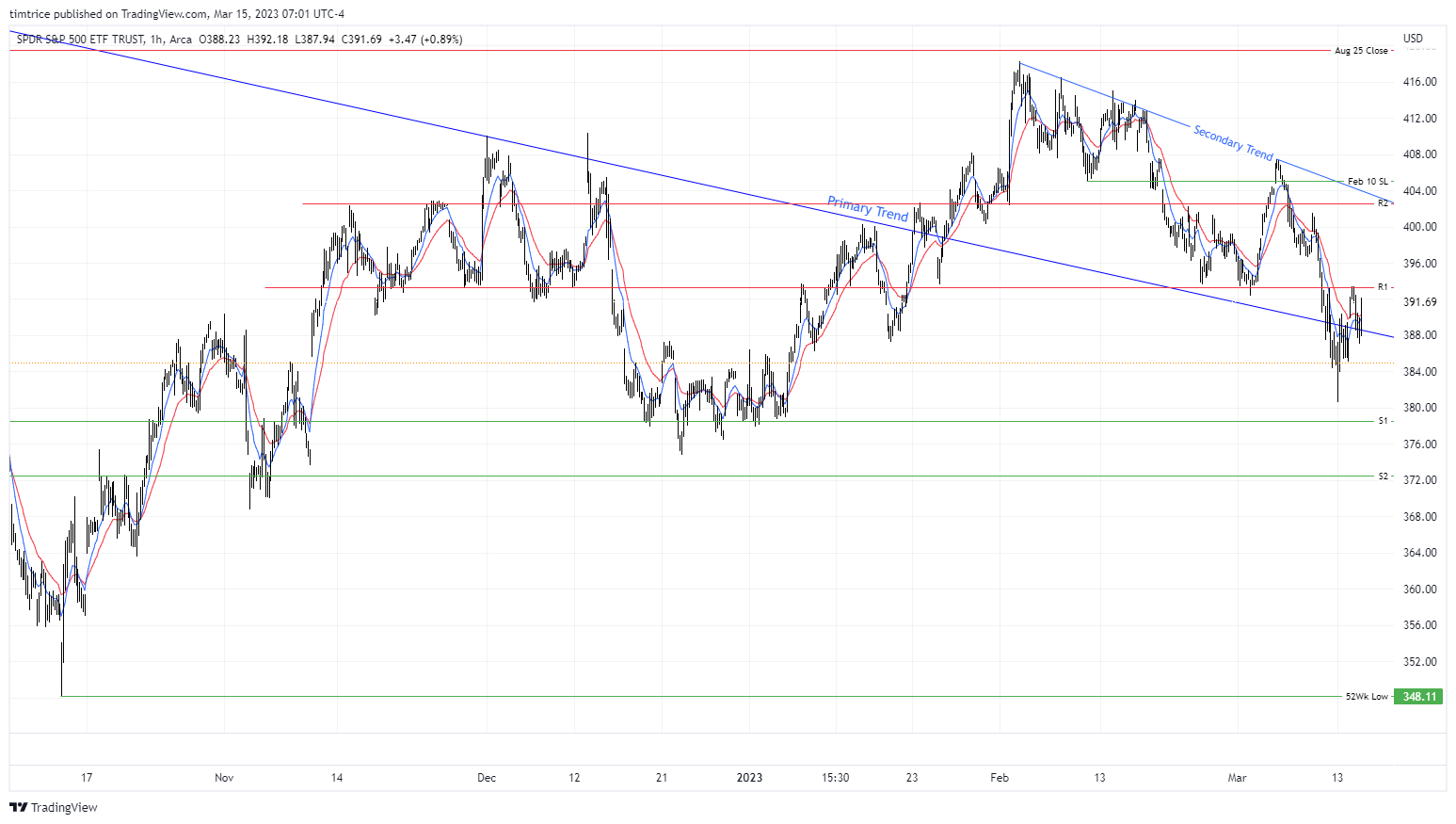
Task: Click the 412.00 price axis label
Action: point(1419,119)
